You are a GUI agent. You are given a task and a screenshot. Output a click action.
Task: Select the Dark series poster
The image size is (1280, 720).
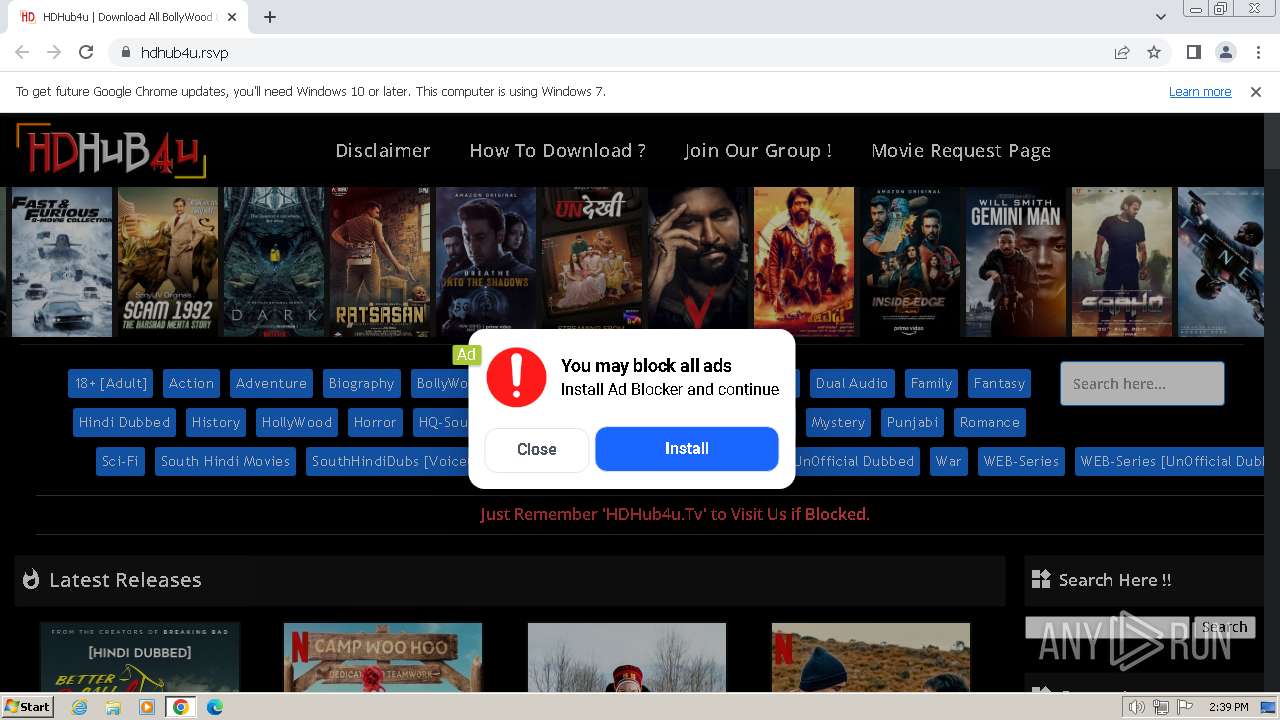point(274,262)
